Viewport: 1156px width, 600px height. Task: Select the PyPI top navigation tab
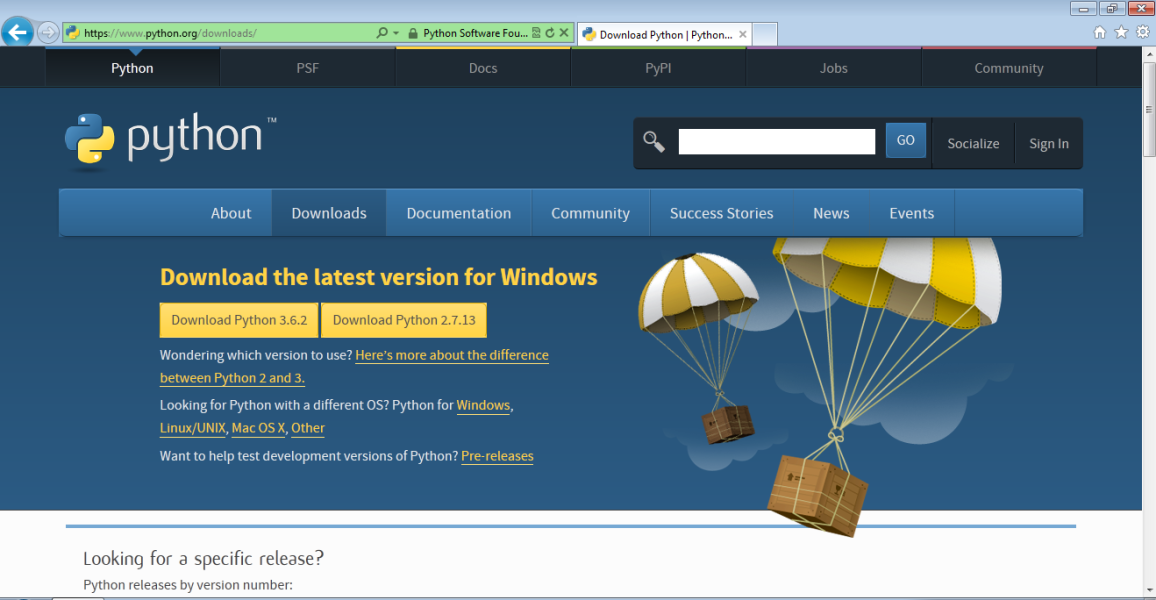tap(658, 68)
